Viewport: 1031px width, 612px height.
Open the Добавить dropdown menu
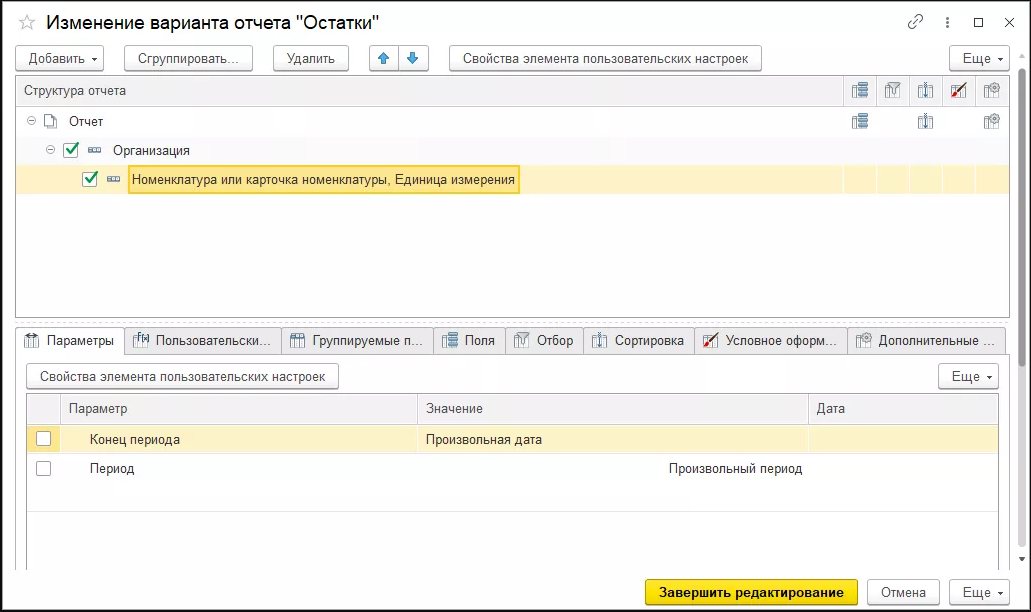(x=64, y=59)
